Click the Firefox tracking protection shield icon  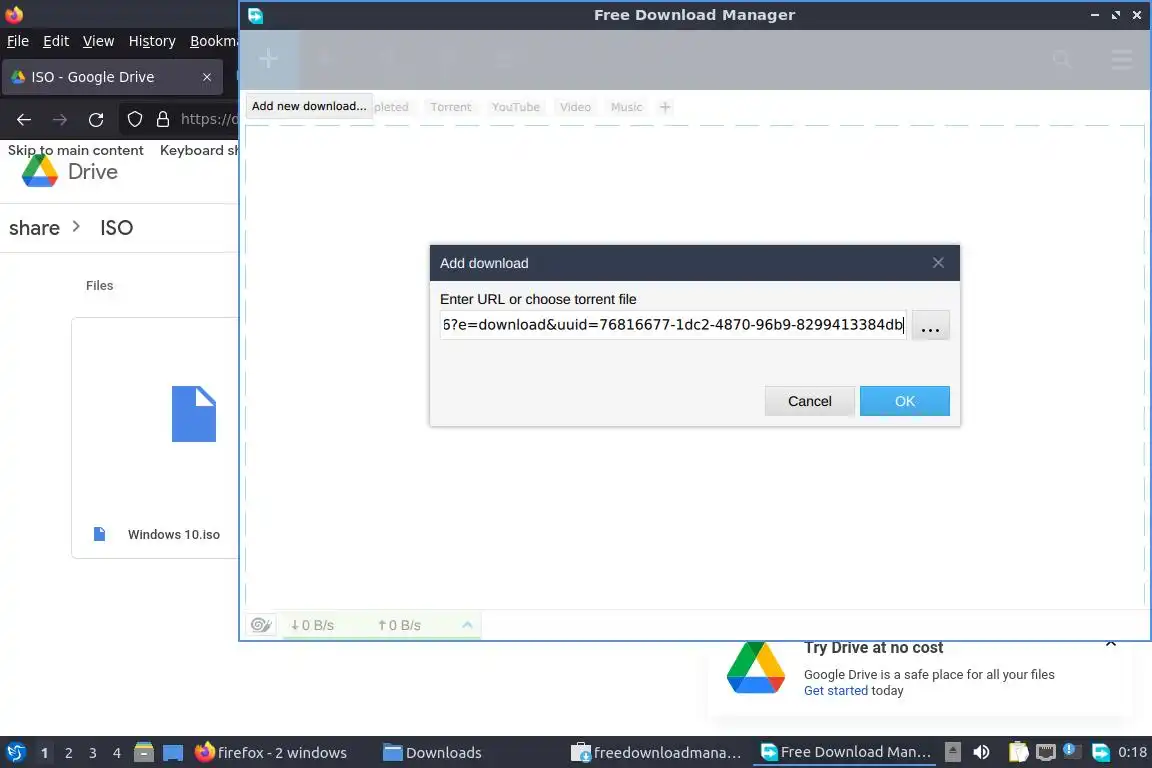(134, 119)
